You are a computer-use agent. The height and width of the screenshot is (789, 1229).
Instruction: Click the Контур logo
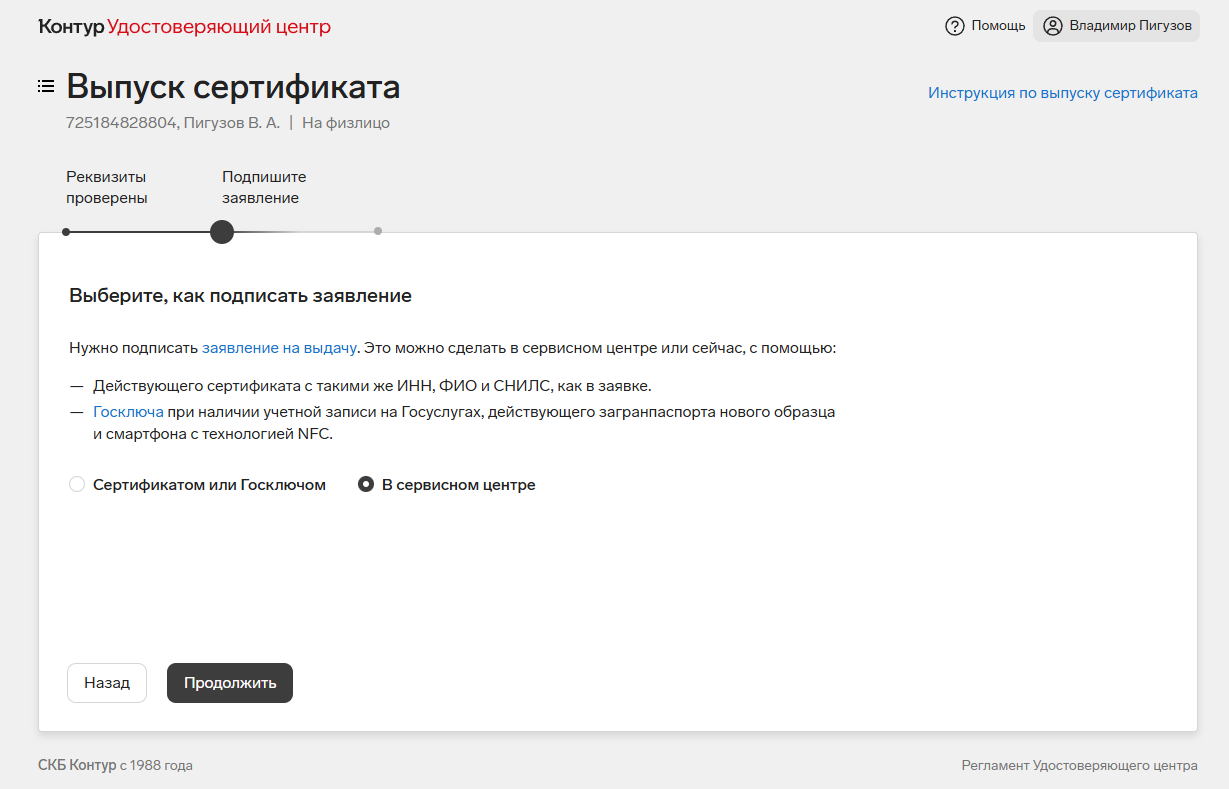[x=71, y=27]
